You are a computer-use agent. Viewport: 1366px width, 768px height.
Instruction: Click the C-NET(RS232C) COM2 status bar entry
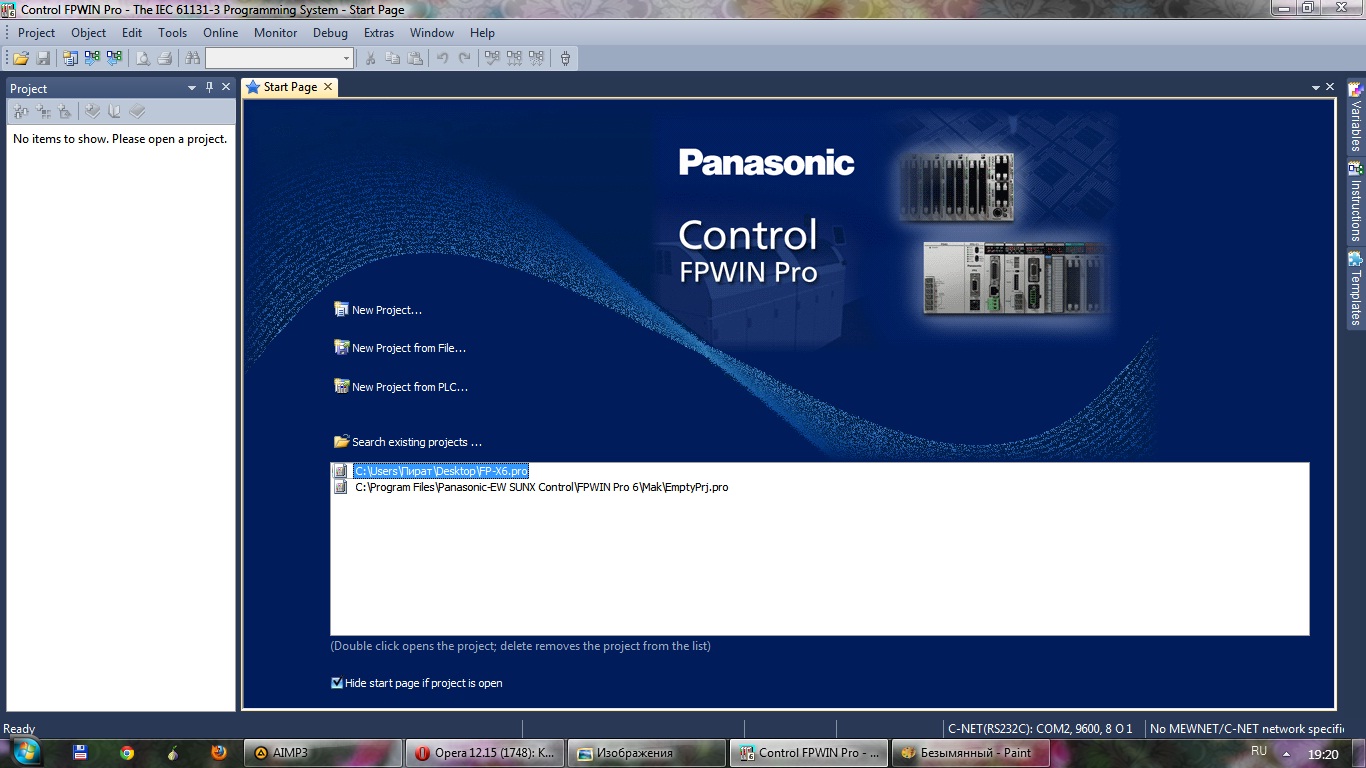(1040, 729)
